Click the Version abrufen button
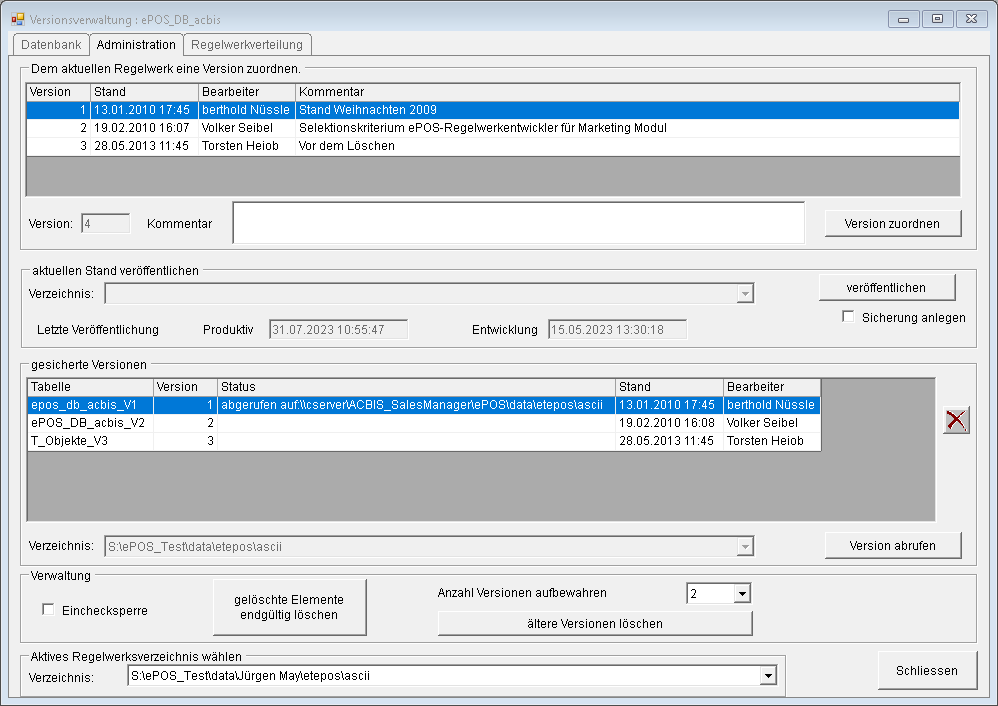The image size is (998, 706). pyautogui.click(x=892, y=546)
